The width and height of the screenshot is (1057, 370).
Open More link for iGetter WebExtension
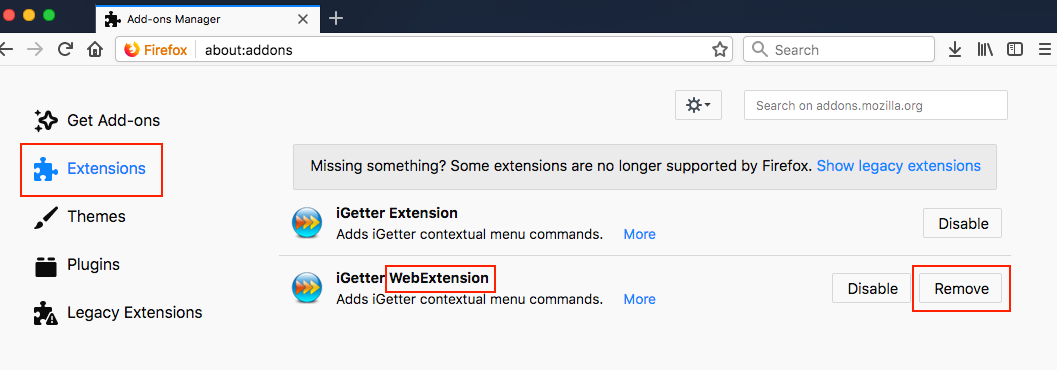pos(639,299)
